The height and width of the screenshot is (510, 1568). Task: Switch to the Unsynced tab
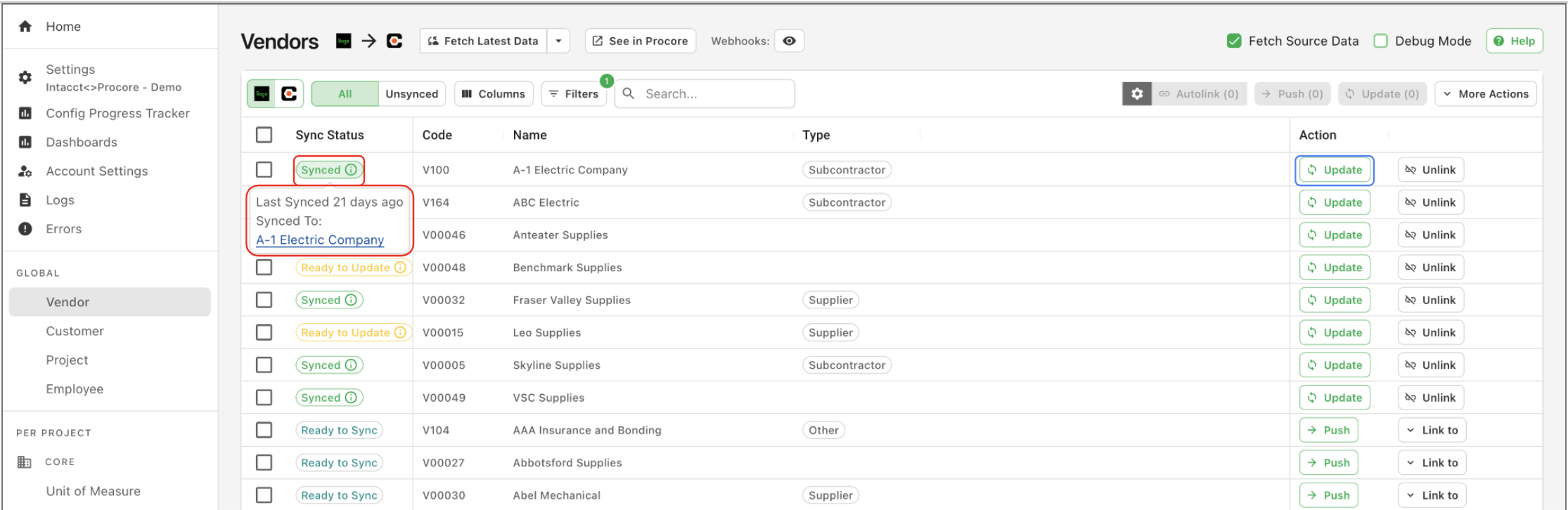412,93
